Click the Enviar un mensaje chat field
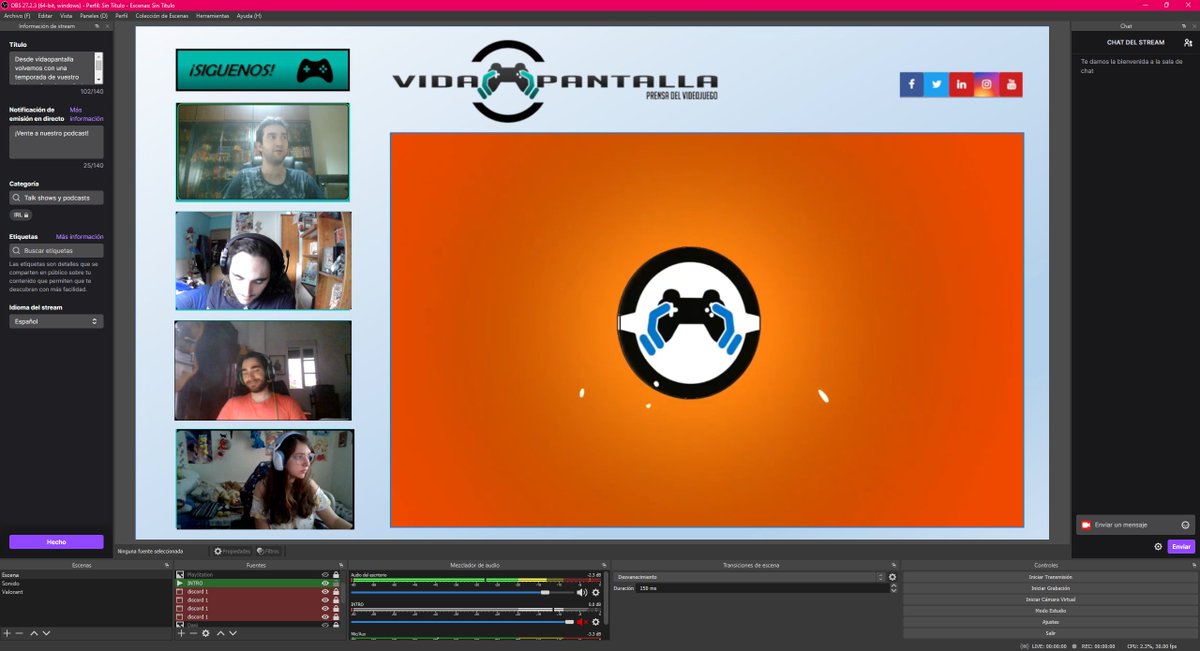Image resolution: width=1200 pixels, height=651 pixels. point(1135,525)
